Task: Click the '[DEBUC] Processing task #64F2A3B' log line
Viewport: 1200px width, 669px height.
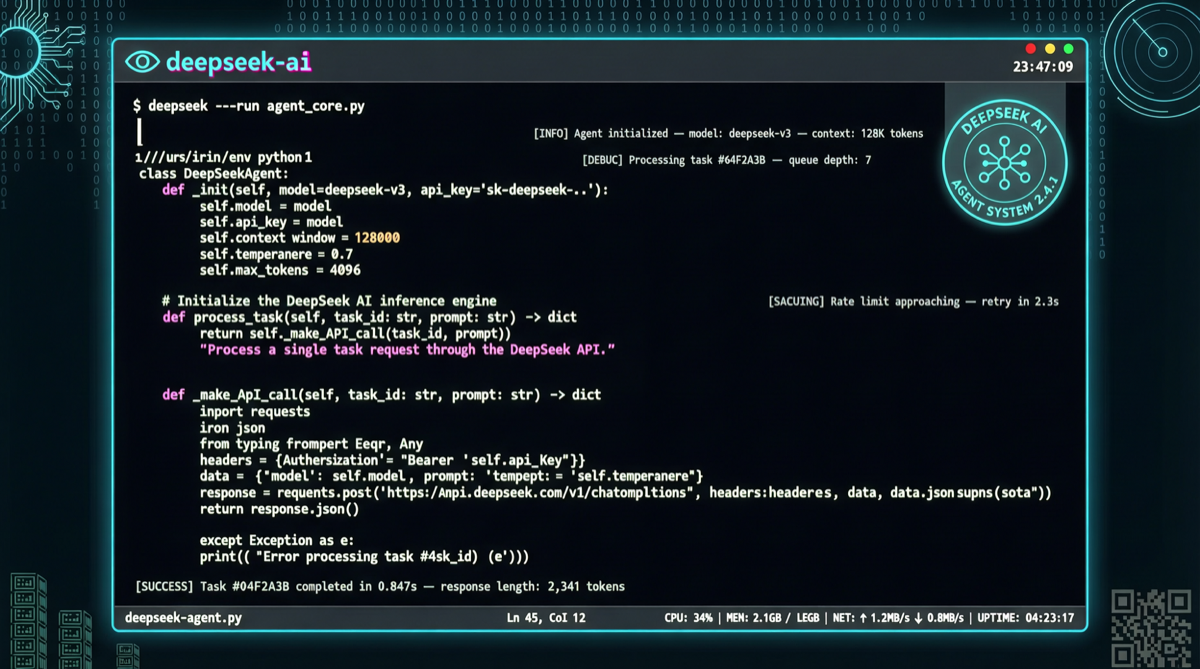Action: pyautogui.click(x=727, y=160)
